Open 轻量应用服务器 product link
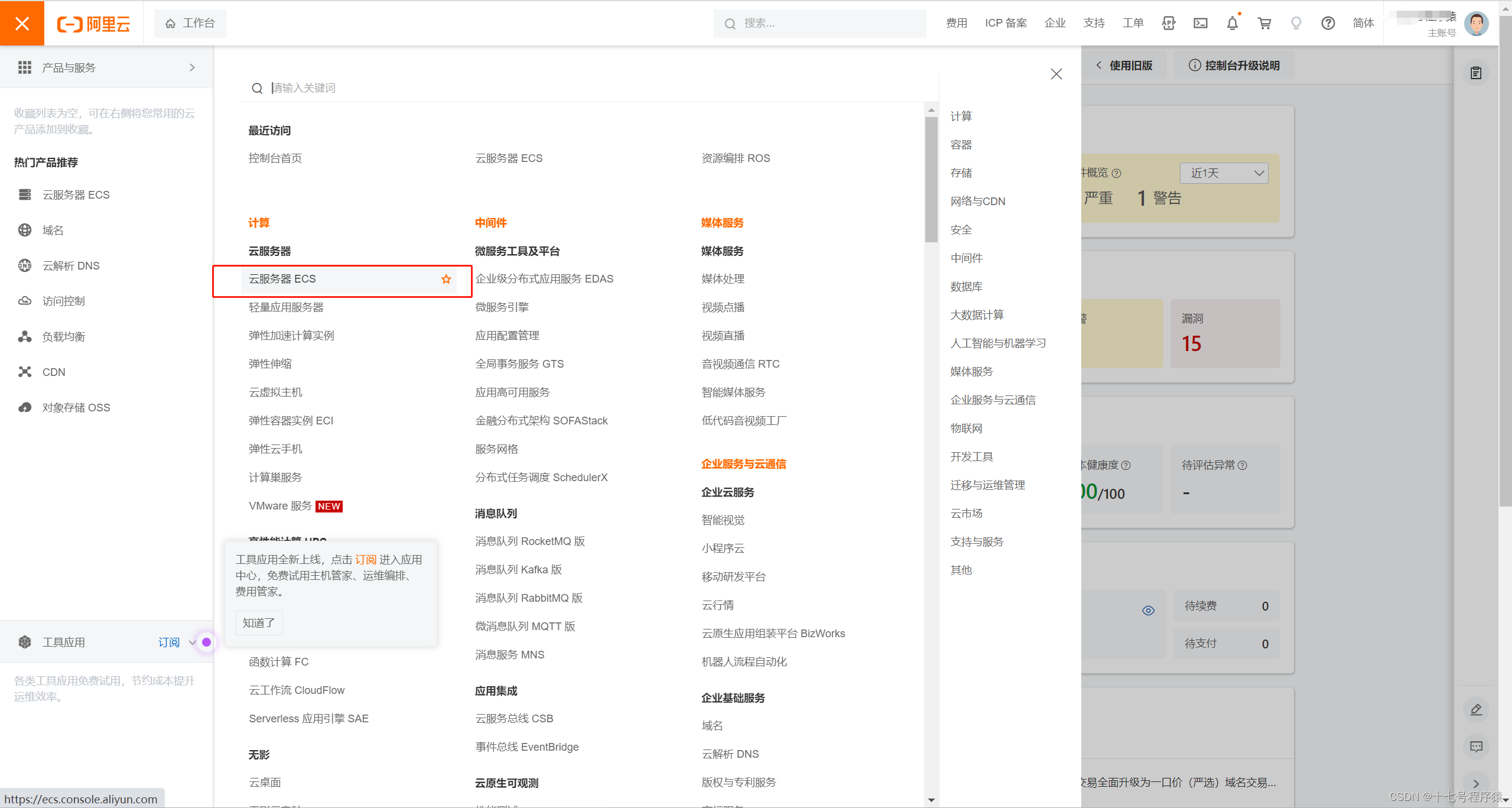 (286, 307)
